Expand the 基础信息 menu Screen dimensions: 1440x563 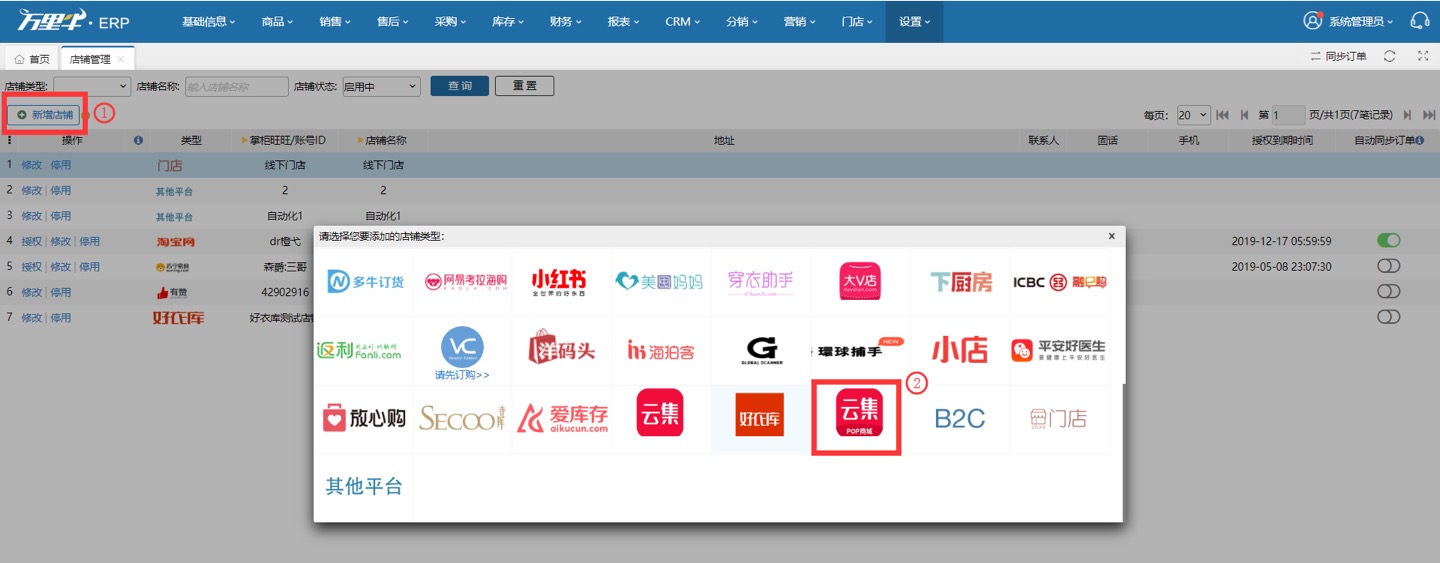(209, 21)
